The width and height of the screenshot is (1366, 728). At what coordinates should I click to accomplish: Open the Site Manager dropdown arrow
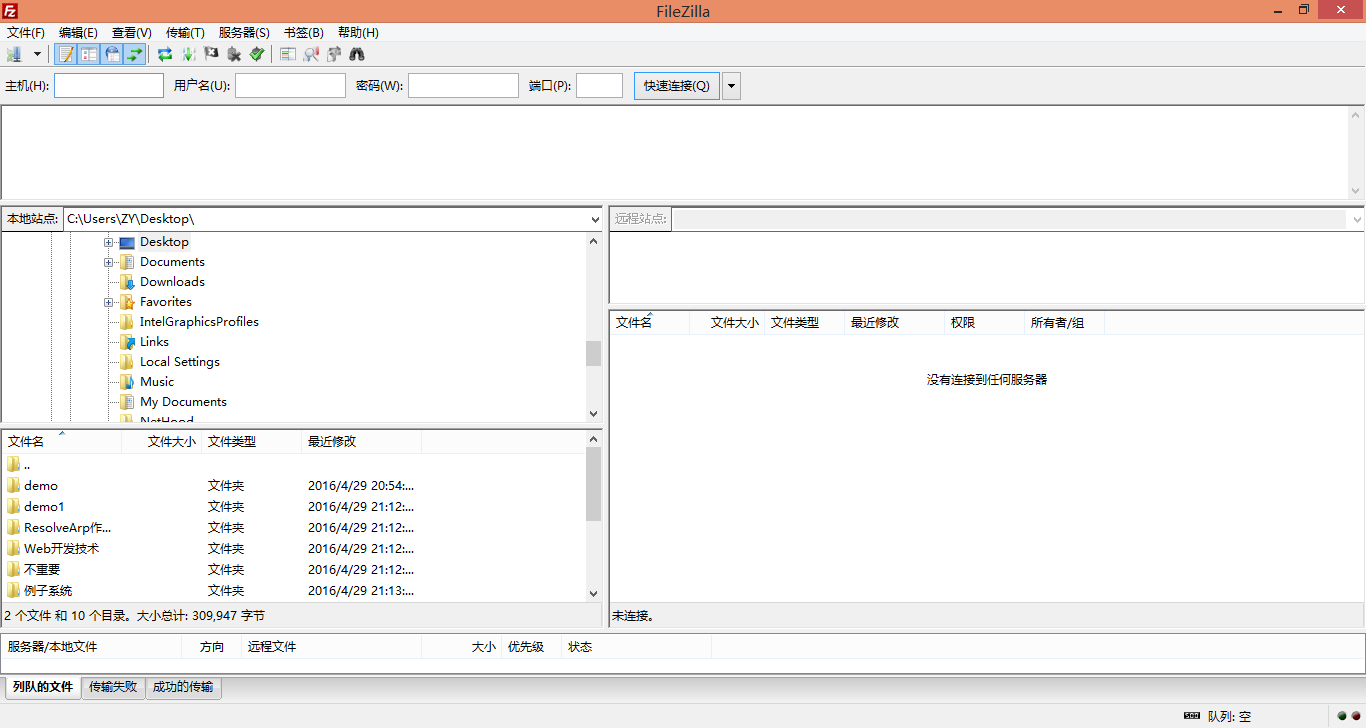tap(38, 54)
